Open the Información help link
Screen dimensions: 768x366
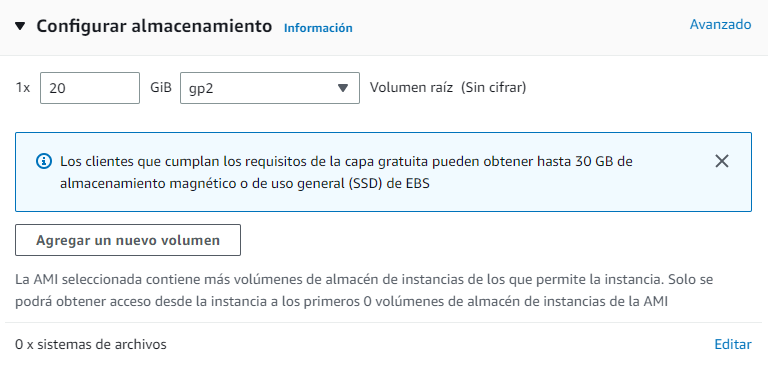(318, 28)
